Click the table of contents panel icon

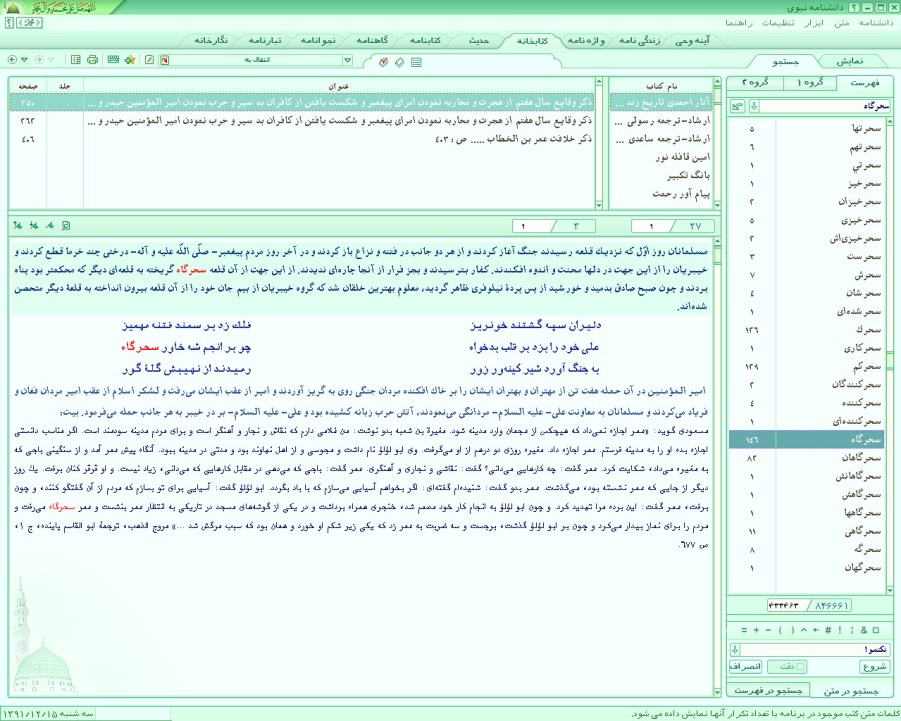[76, 60]
